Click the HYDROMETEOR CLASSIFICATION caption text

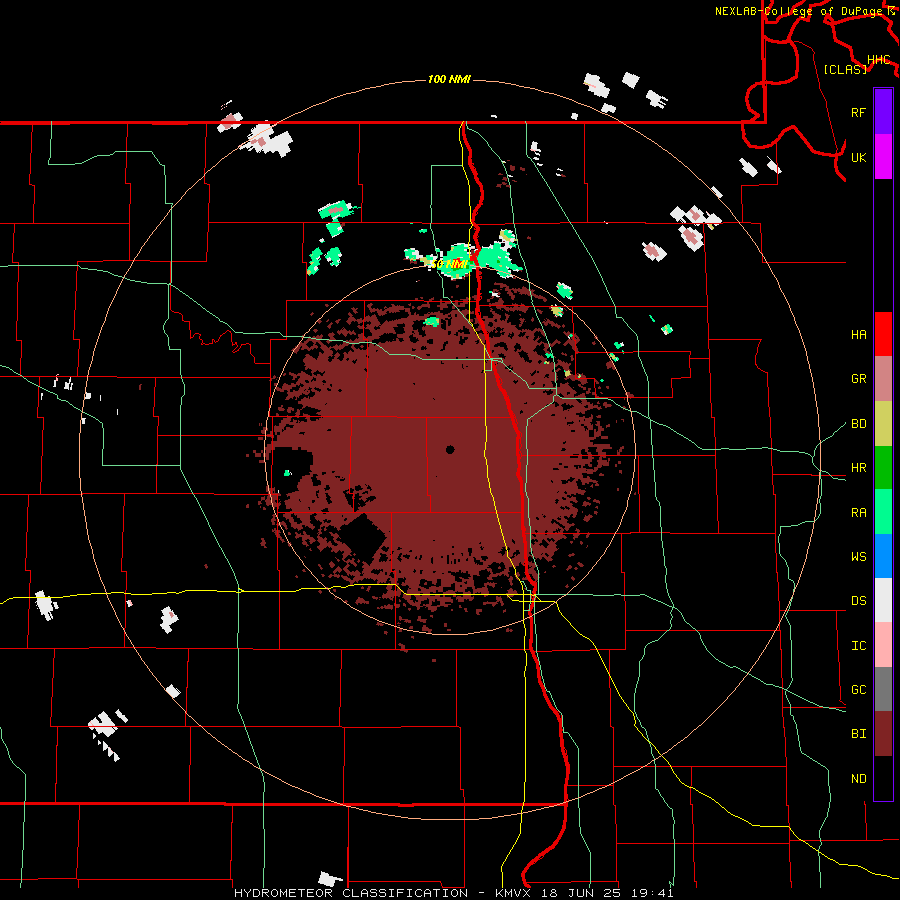[351, 893]
